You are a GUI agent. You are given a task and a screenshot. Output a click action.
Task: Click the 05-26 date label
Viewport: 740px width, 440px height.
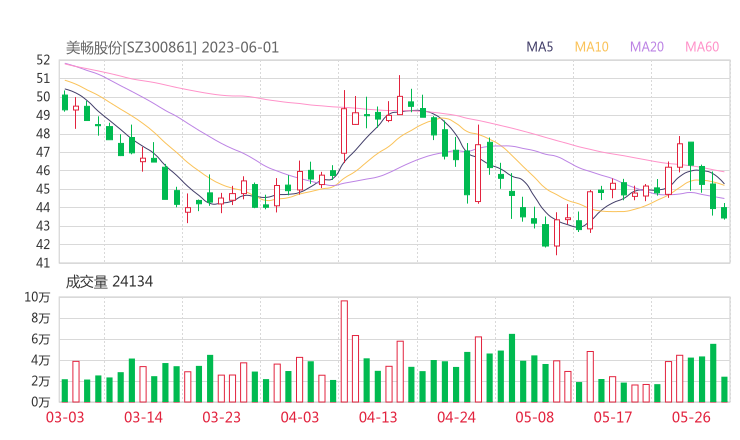tap(691, 417)
